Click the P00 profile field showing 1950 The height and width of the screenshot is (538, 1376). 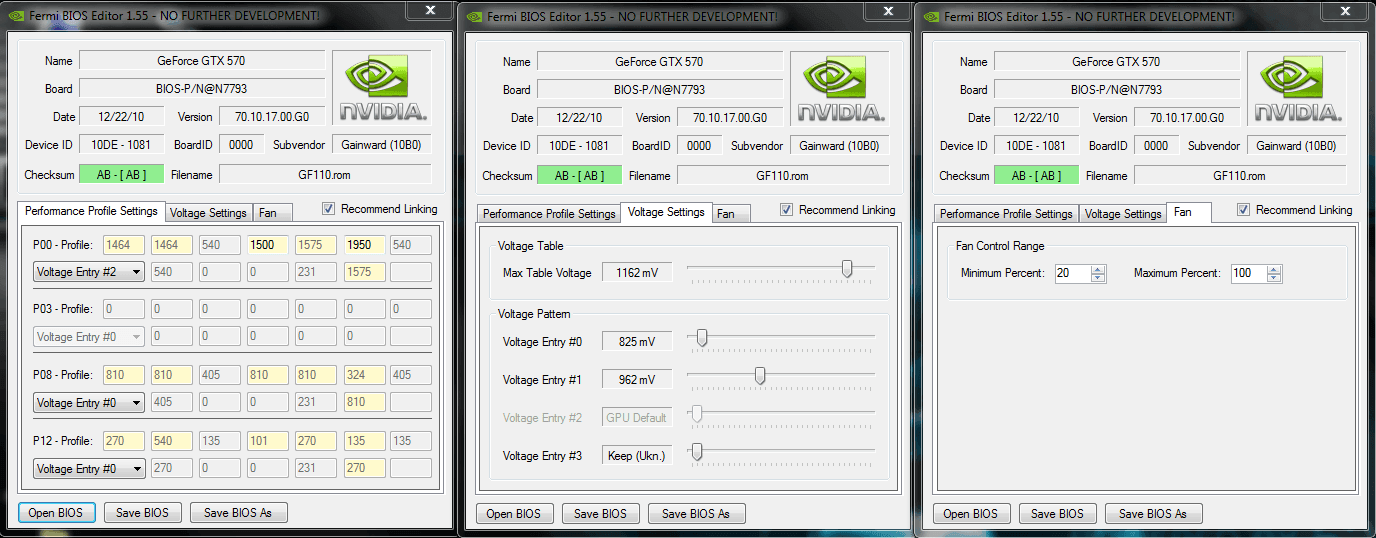[363, 245]
